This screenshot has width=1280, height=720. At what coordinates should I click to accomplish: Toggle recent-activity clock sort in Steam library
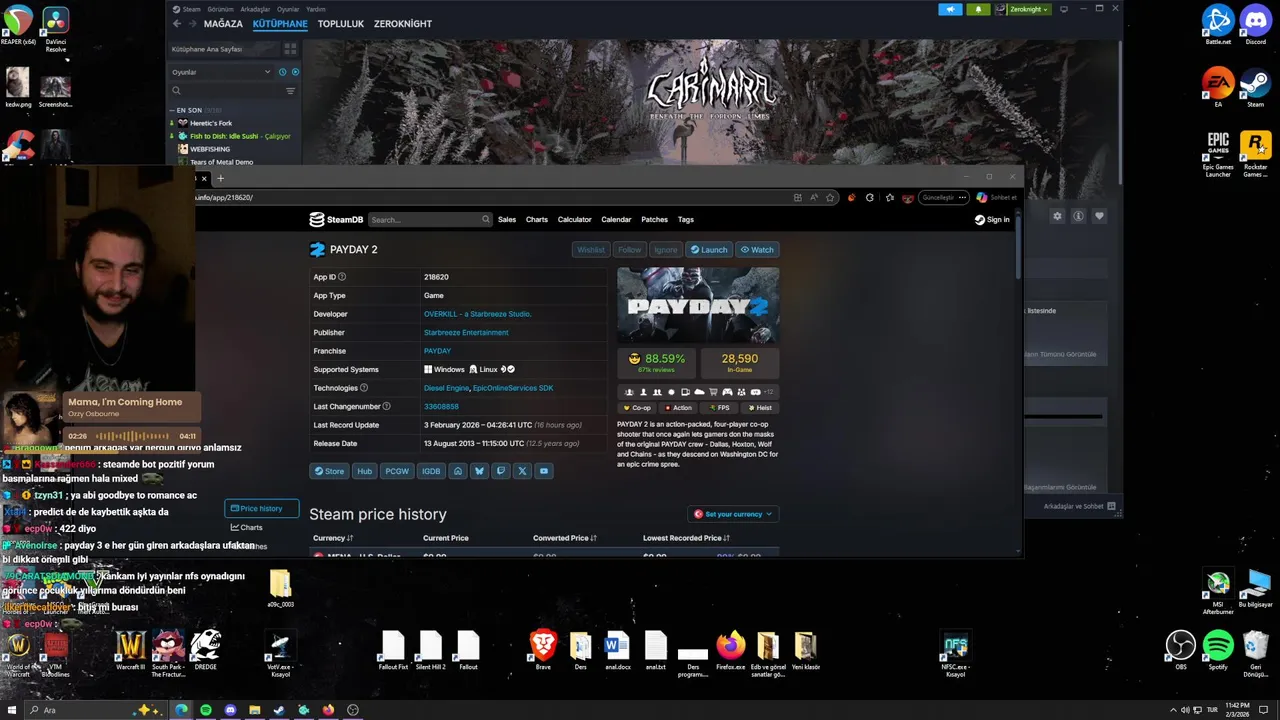tap(282, 72)
